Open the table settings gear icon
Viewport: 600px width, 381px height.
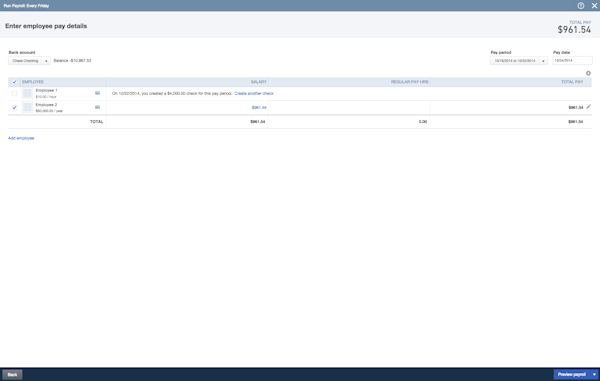pyautogui.click(x=588, y=73)
